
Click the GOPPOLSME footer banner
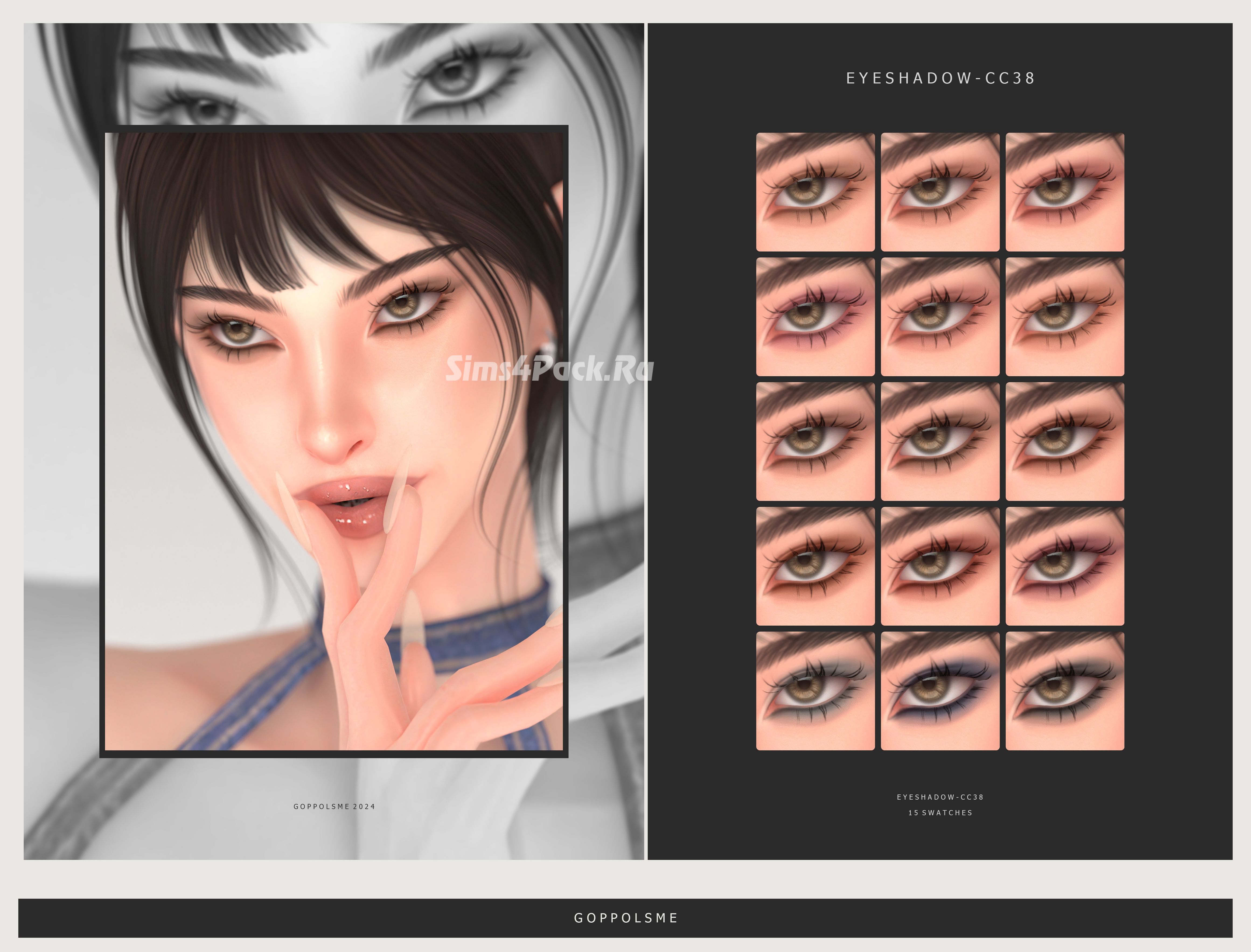[625, 918]
